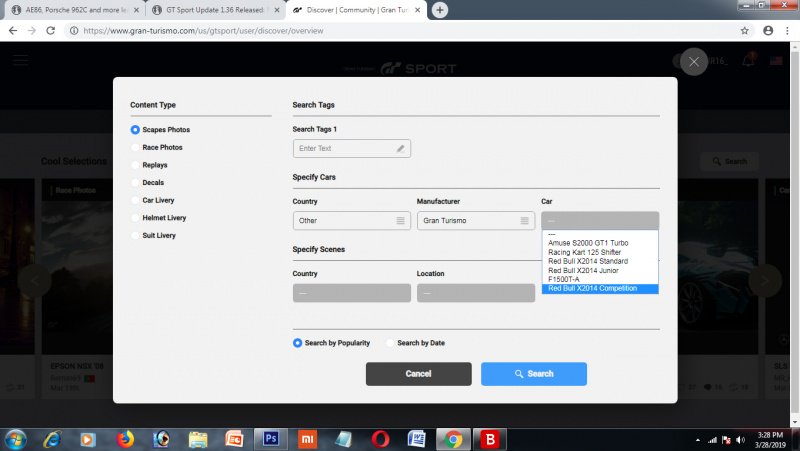Image resolution: width=800 pixels, height=451 pixels.
Task: Select Scapes Photos content type
Action: 160,130
